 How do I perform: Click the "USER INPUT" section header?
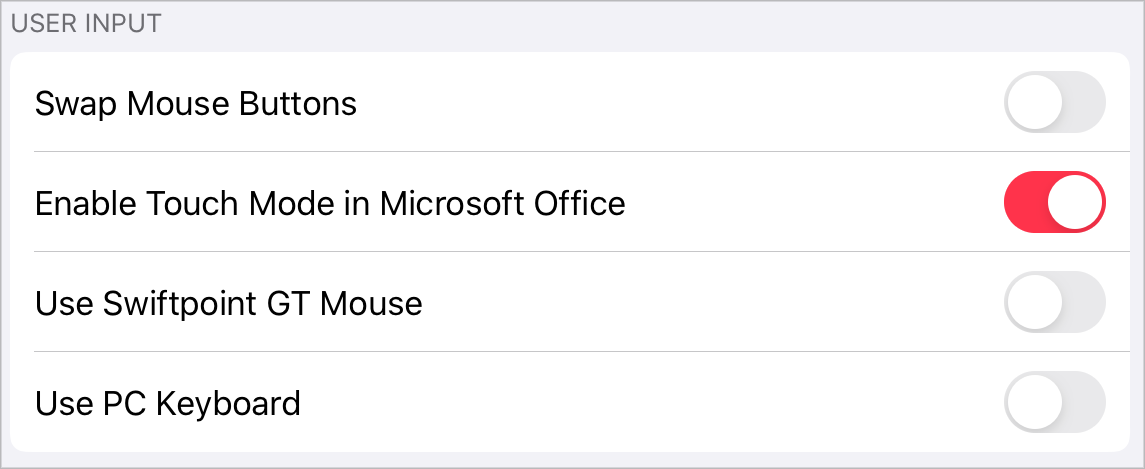coord(86,24)
